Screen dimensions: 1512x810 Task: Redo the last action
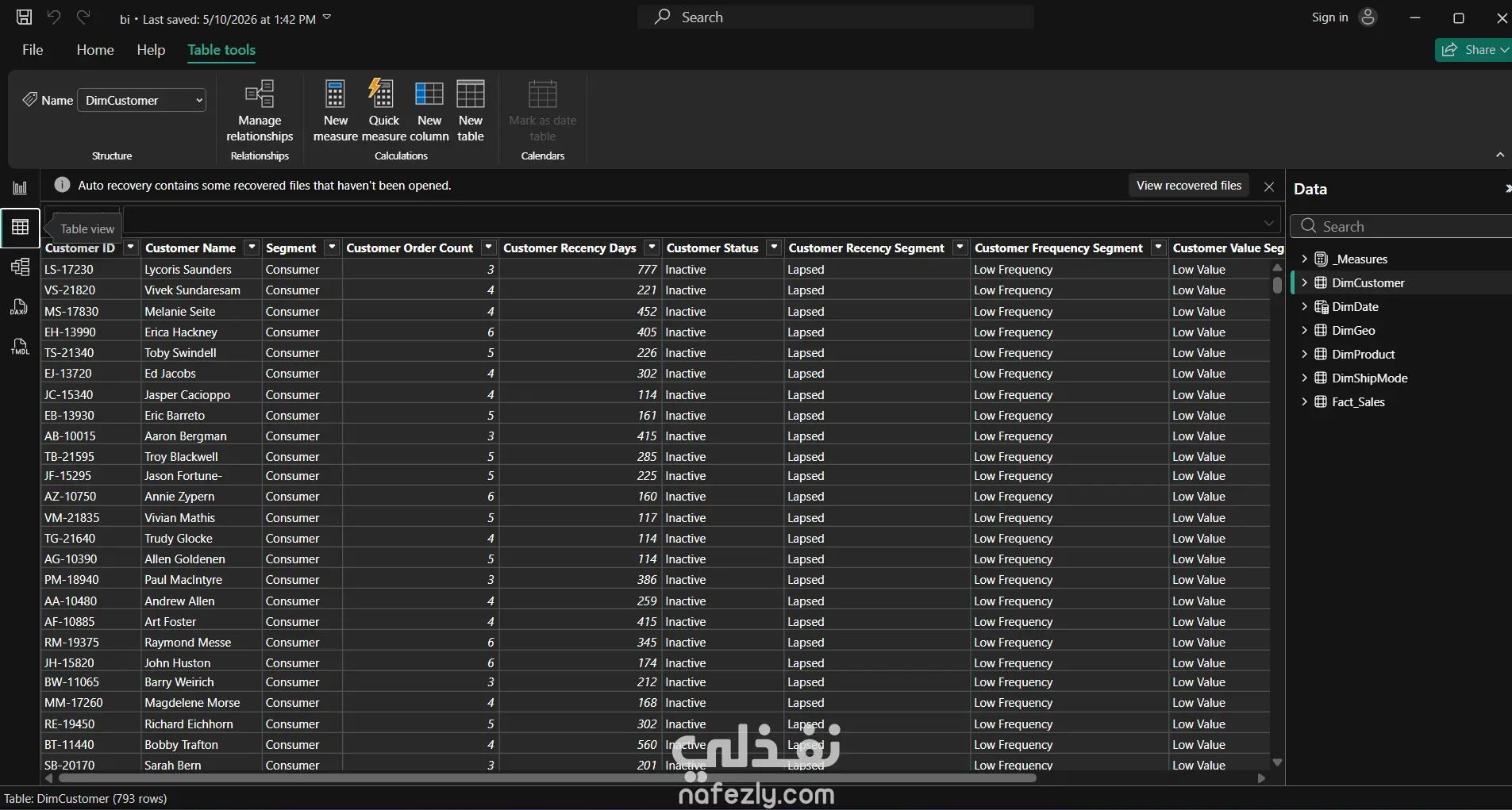pyautogui.click(x=83, y=17)
